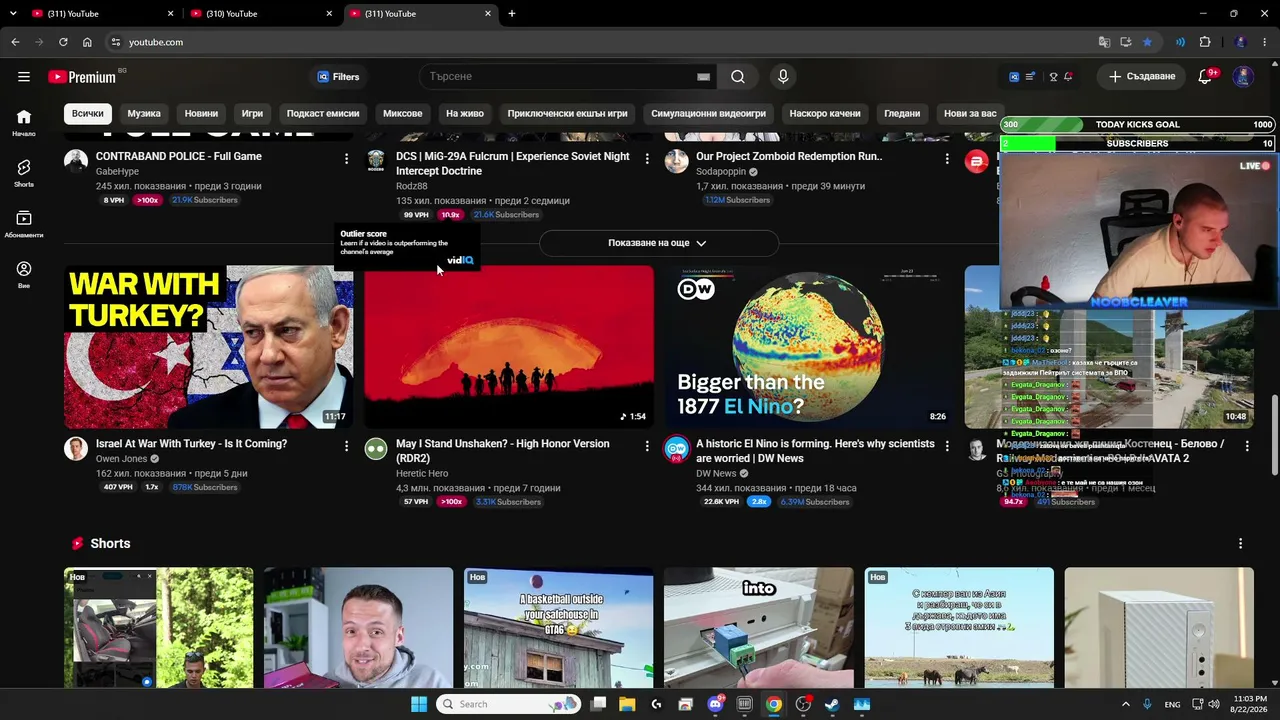This screenshot has width=1280, height=720.
Task: Open File Explorer from the taskbar
Action: coord(627,704)
